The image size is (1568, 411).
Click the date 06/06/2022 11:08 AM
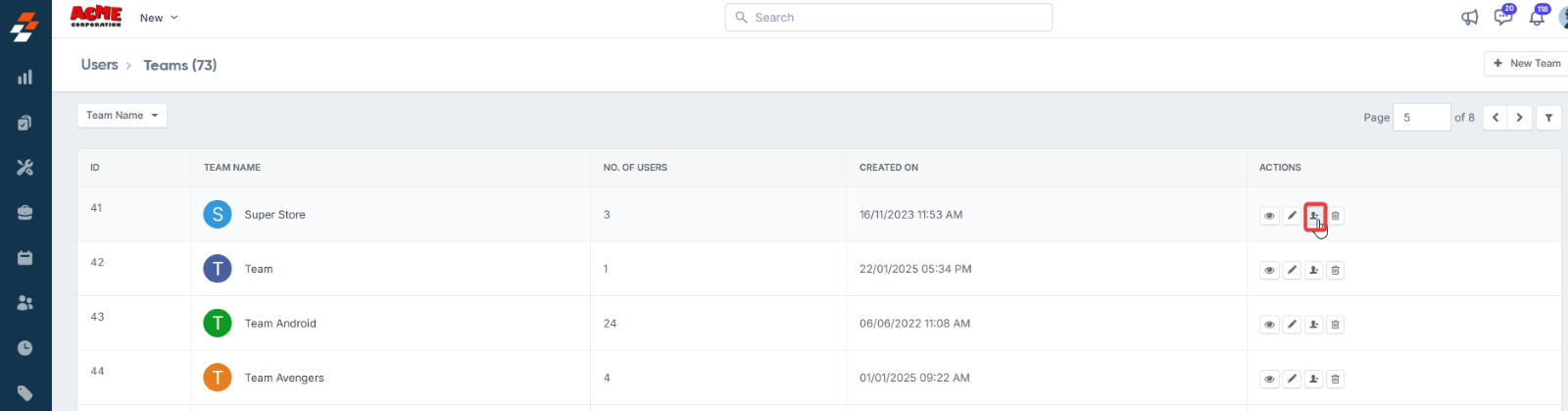click(914, 324)
